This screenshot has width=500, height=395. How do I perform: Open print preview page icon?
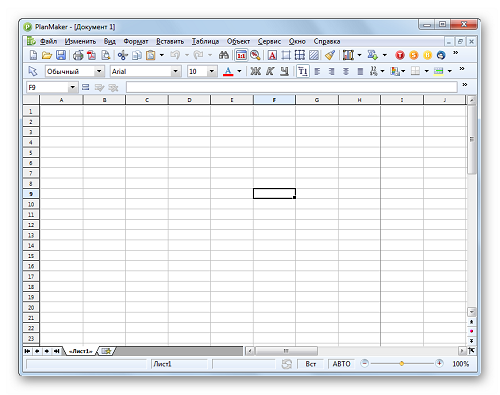tap(105, 55)
